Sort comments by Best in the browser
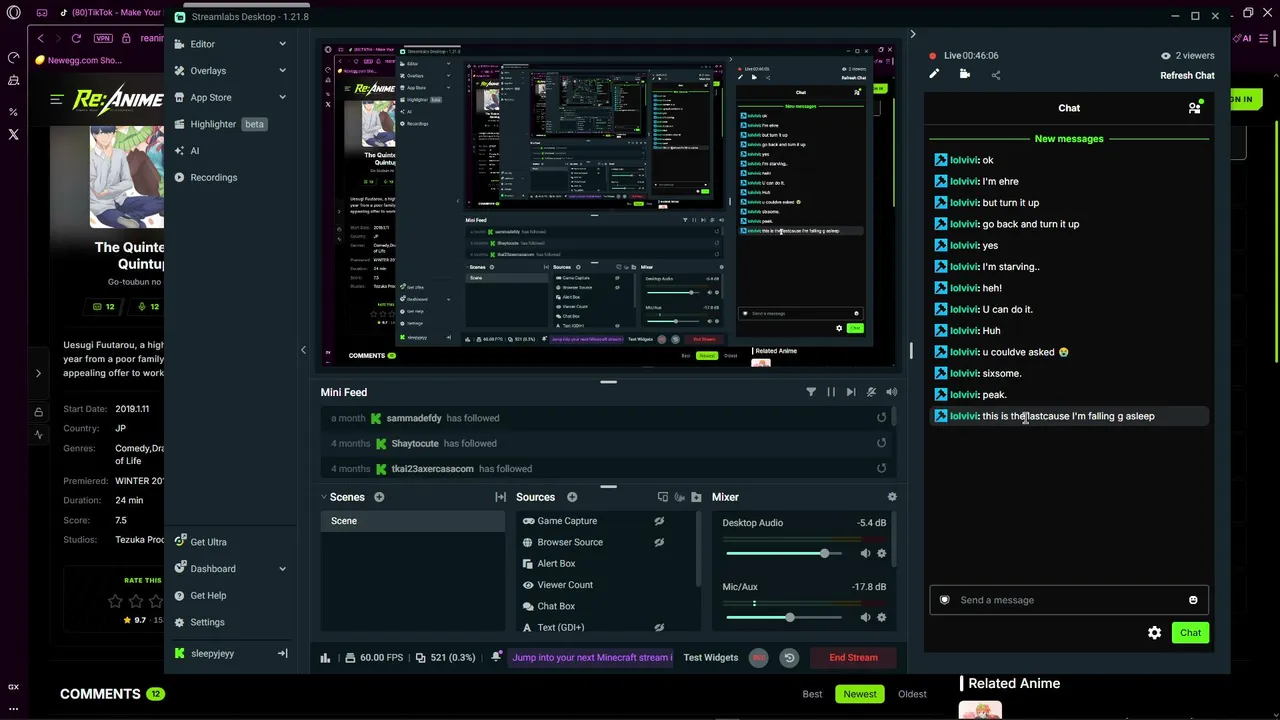 812,694
